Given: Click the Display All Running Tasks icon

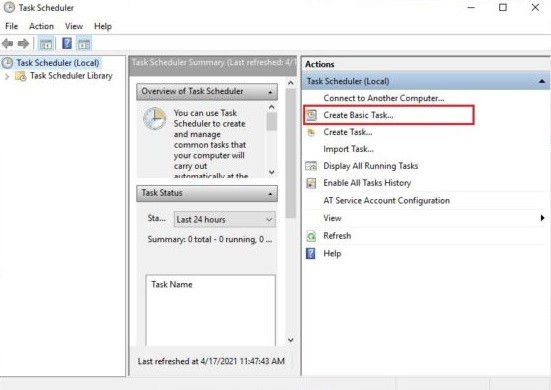Looking at the screenshot, I should coord(311,166).
